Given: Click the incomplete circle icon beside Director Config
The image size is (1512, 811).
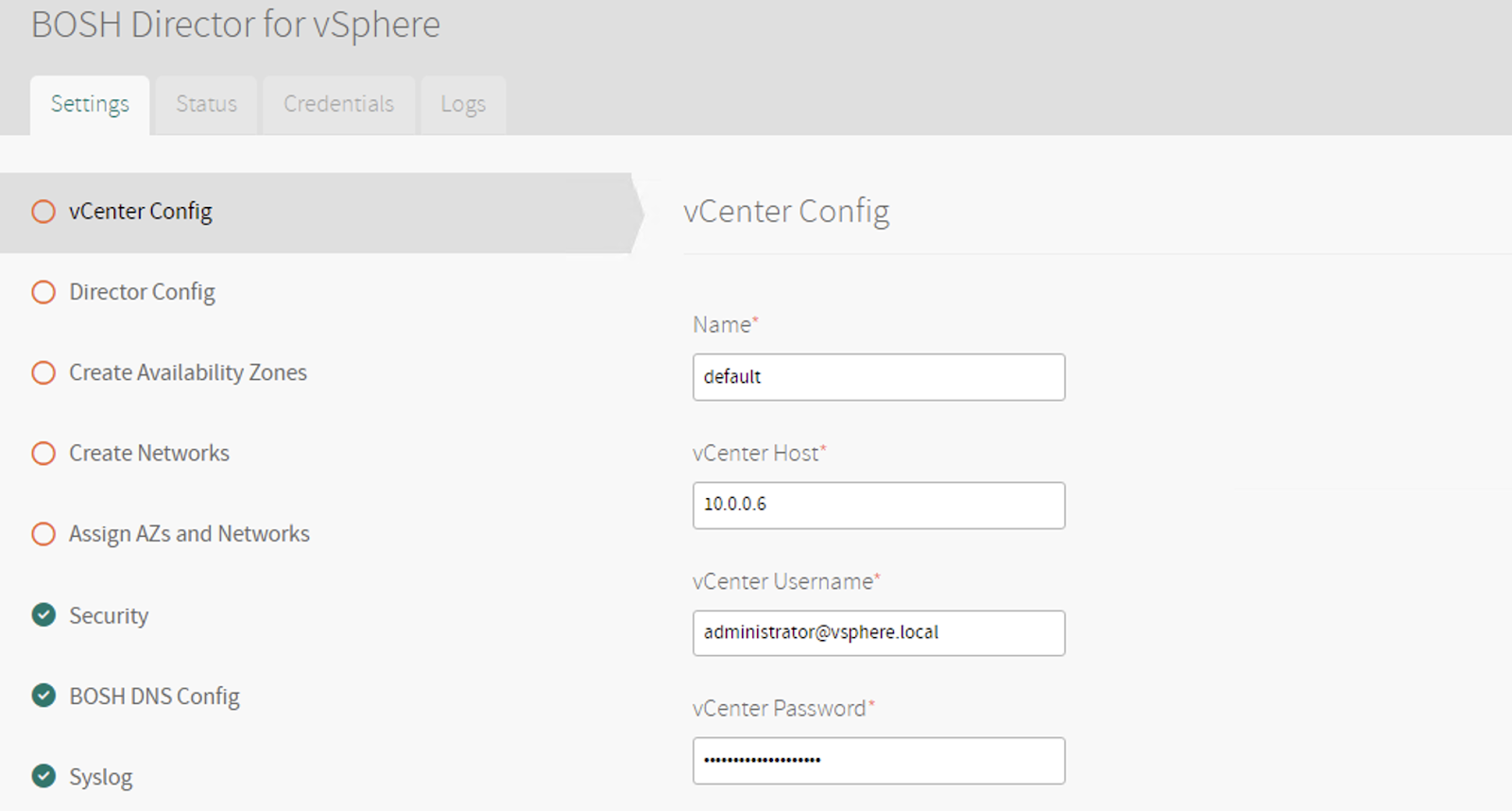Looking at the screenshot, I should tap(43, 292).
